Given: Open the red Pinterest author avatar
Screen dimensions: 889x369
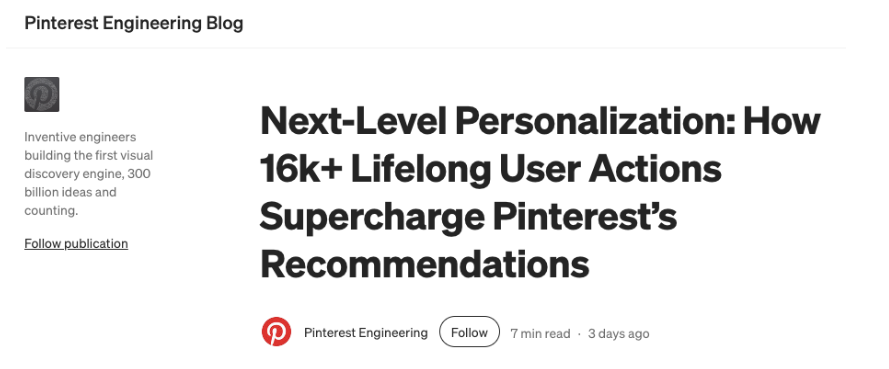Looking at the screenshot, I should [x=276, y=332].
